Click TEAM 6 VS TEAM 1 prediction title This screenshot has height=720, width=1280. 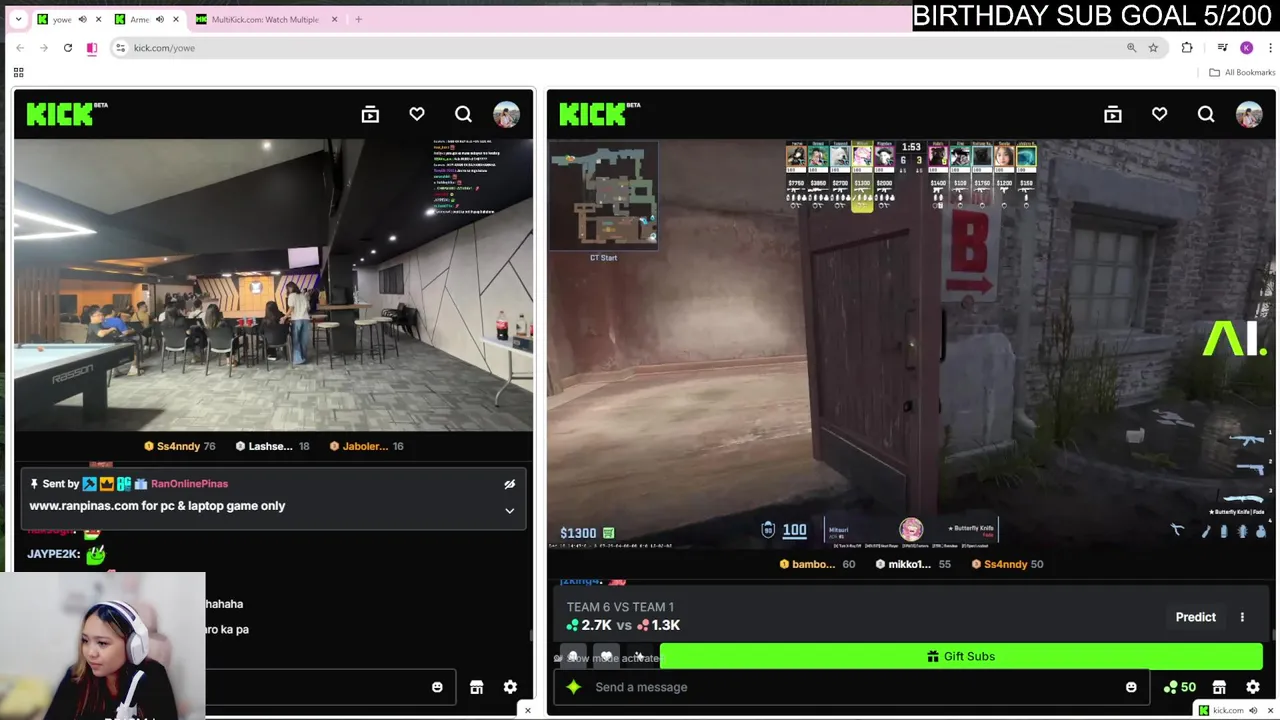click(620, 607)
